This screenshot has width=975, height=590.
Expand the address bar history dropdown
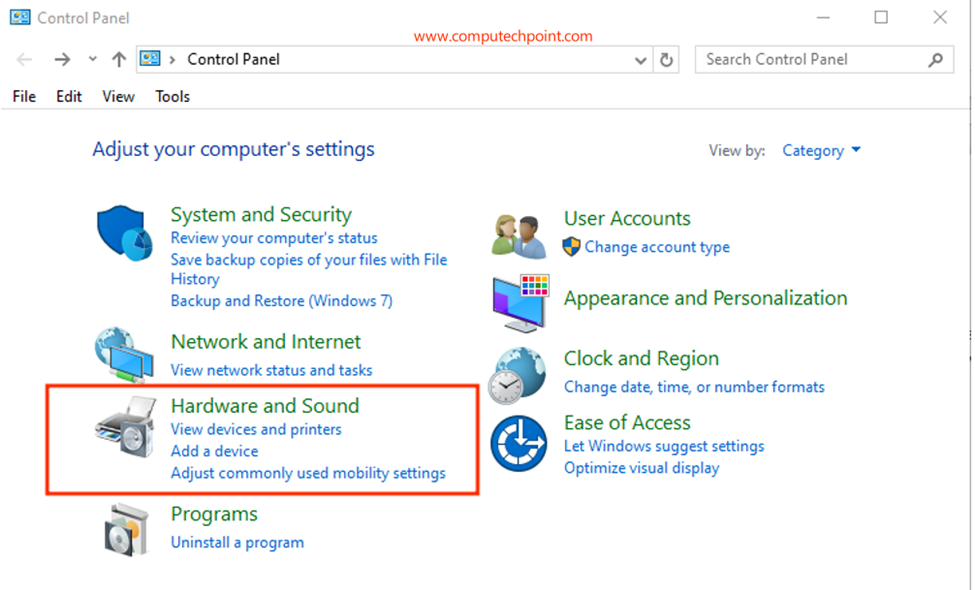coord(640,60)
